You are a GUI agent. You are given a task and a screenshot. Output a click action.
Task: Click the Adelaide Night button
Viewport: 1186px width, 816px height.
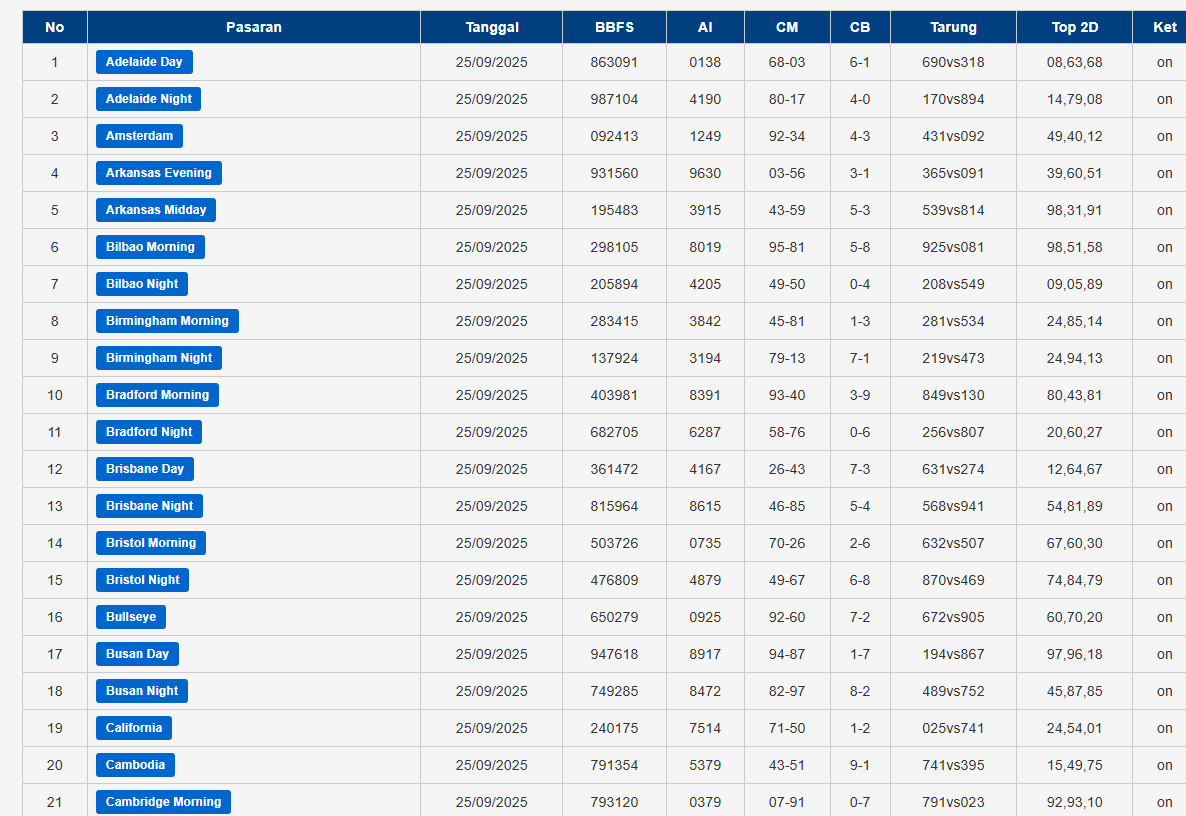pos(148,99)
